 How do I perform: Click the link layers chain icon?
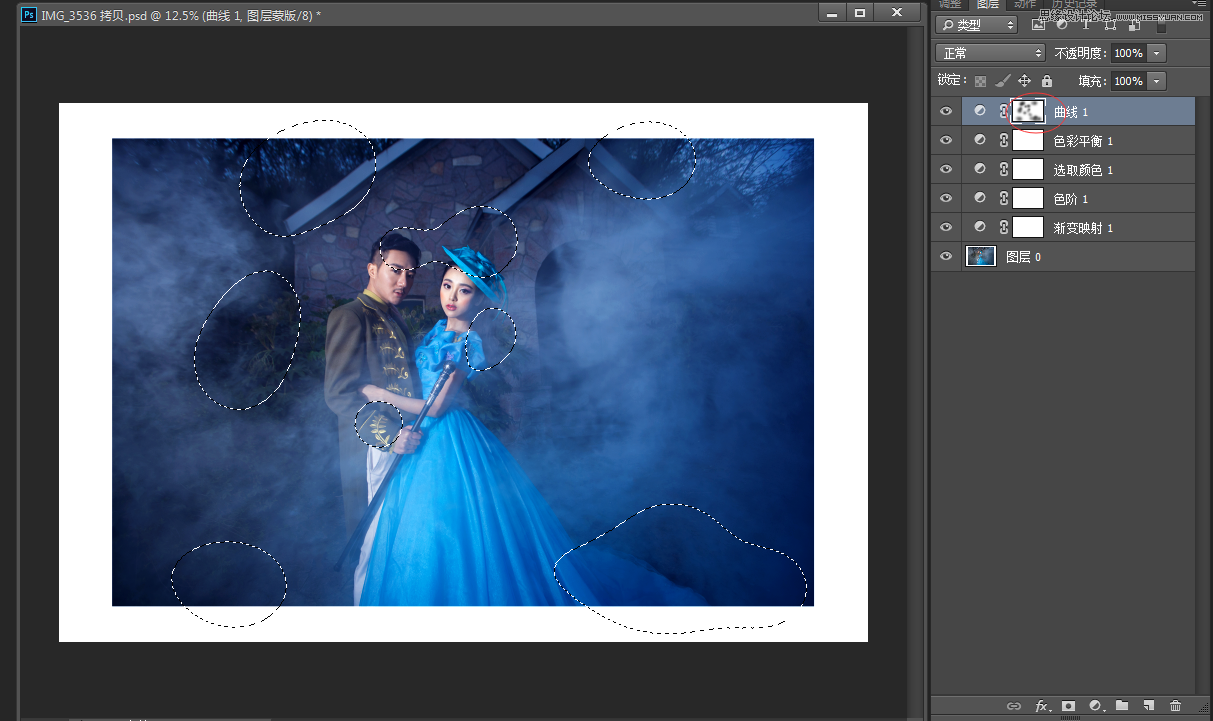pyautogui.click(x=1014, y=706)
